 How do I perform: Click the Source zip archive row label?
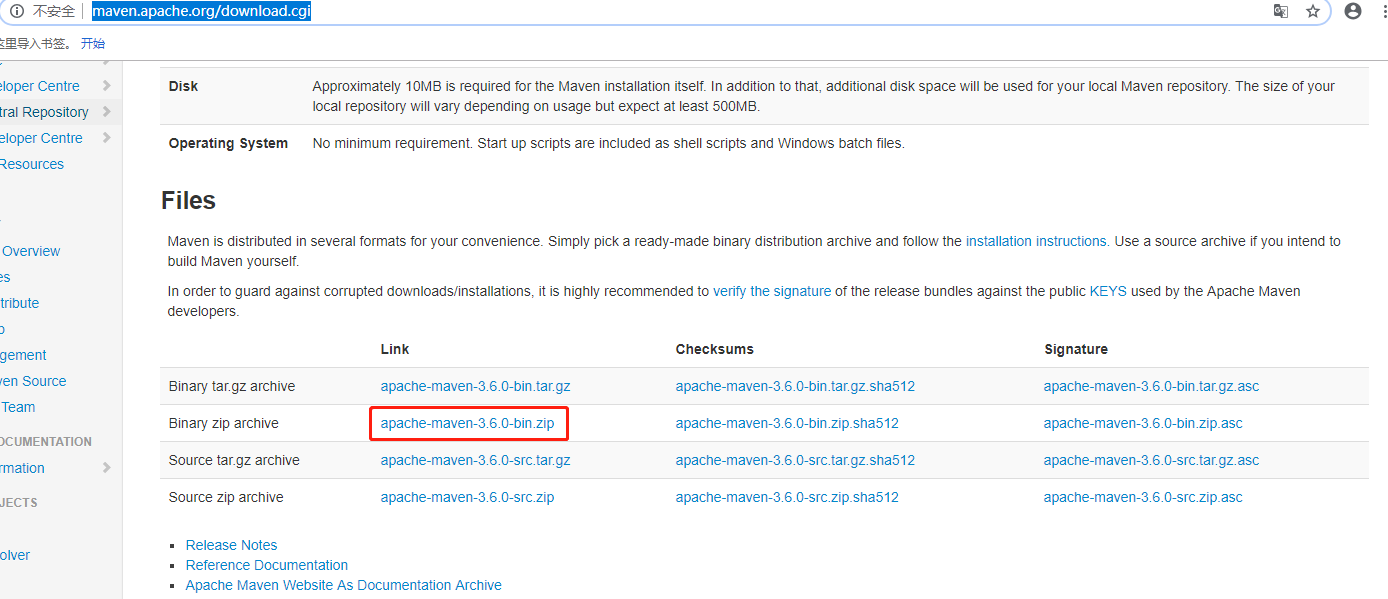click(226, 497)
